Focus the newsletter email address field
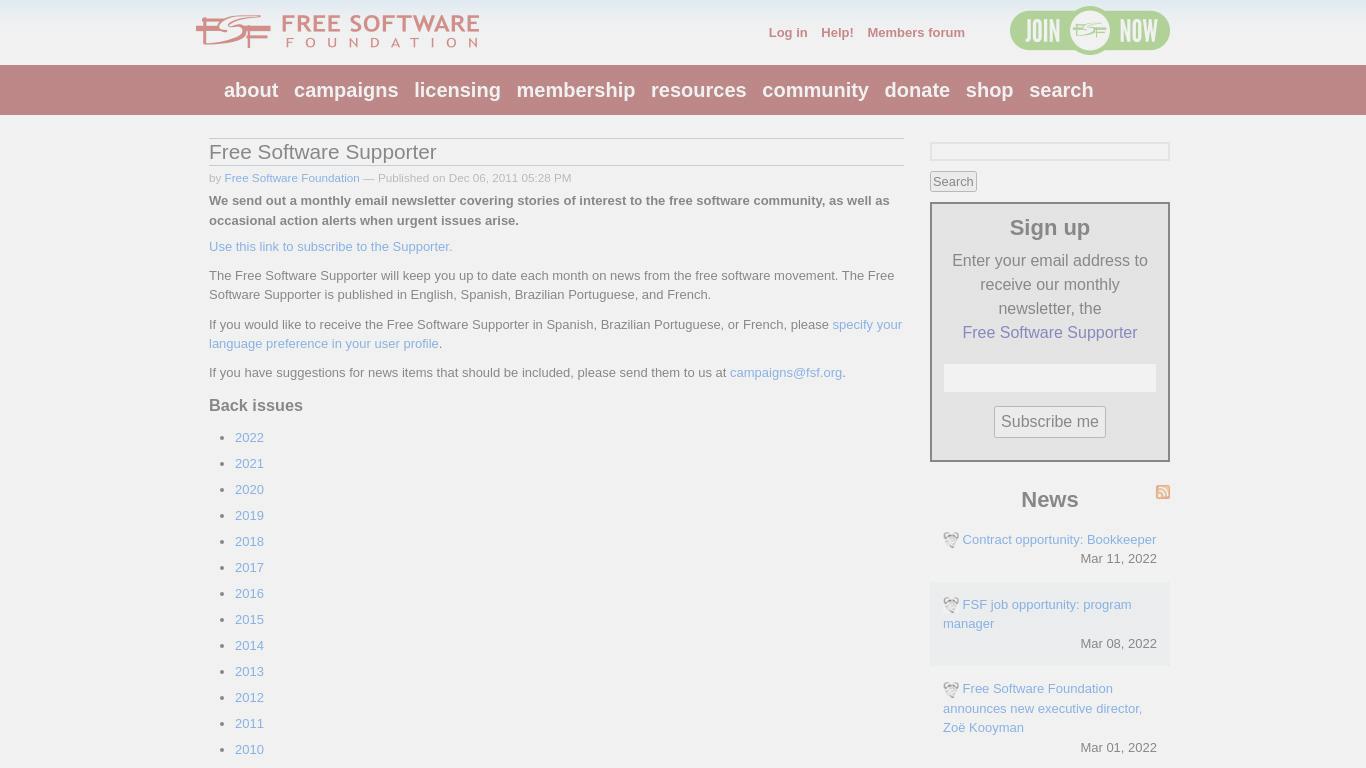The height and width of the screenshot is (768, 1366). [x=1050, y=378]
